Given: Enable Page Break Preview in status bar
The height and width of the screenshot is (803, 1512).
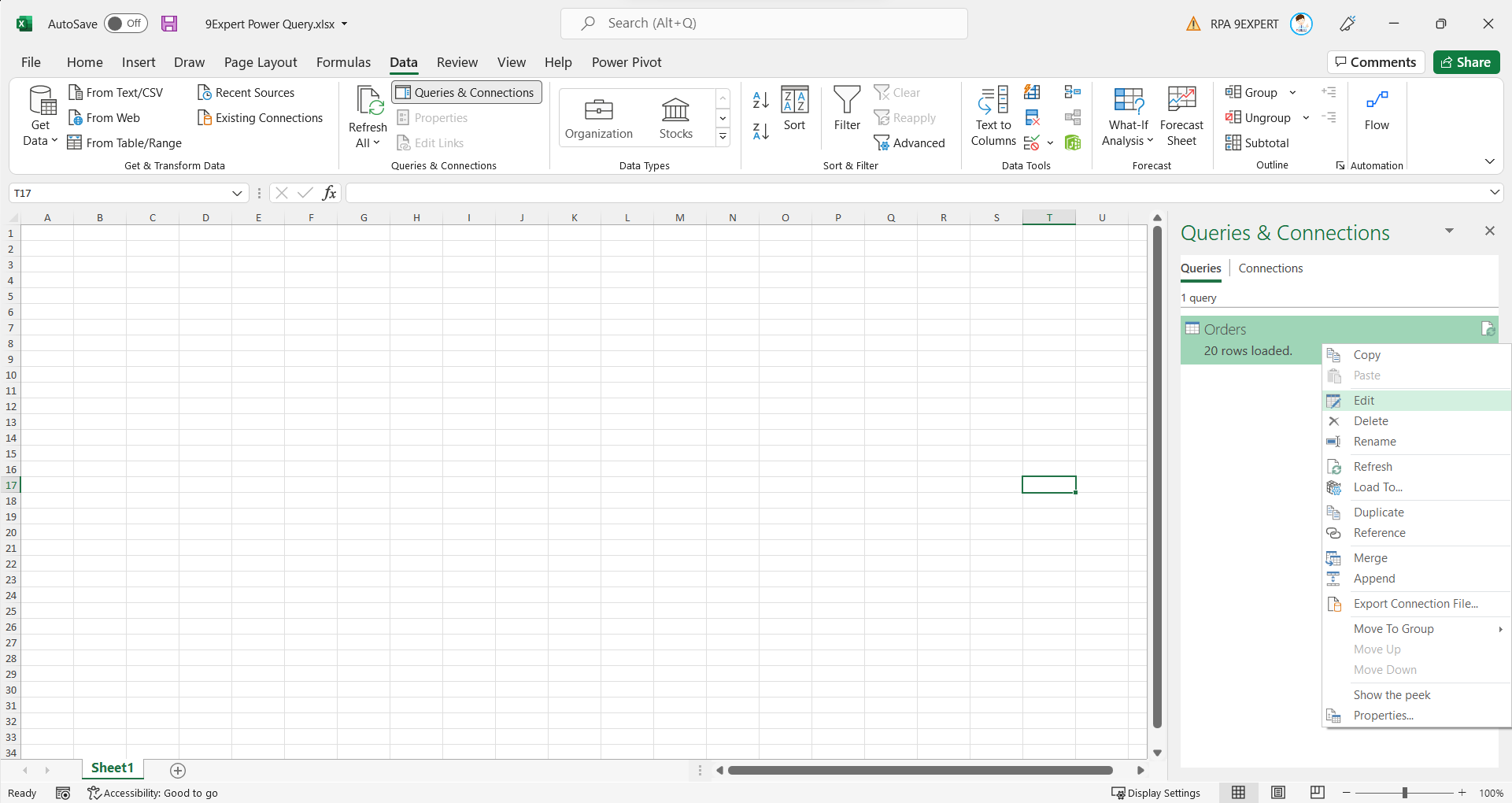Looking at the screenshot, I should coord(1316,793).
